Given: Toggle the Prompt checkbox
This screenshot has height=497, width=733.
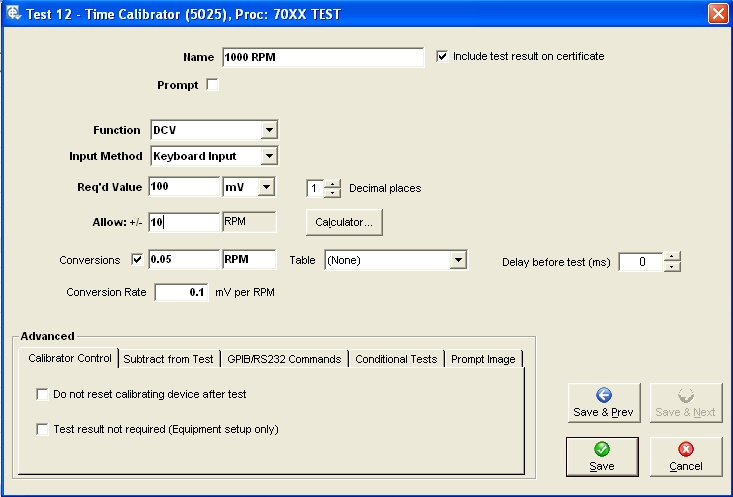Looking at the screenshot, I should pyautogui.click(x=212, y=85).
